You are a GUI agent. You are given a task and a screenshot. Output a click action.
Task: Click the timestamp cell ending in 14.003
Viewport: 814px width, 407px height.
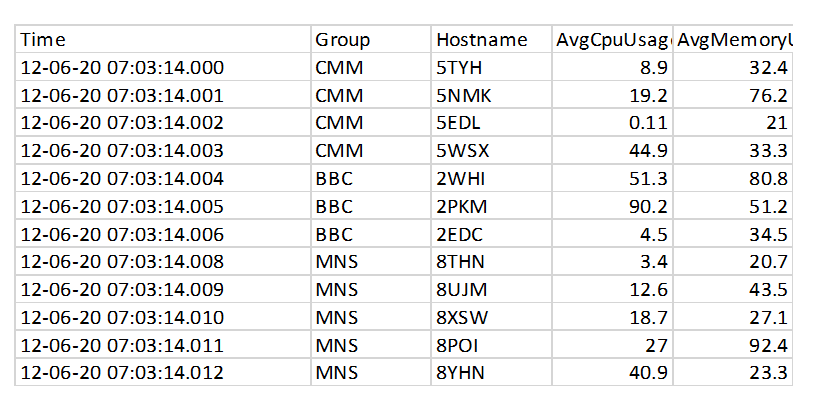163,151
